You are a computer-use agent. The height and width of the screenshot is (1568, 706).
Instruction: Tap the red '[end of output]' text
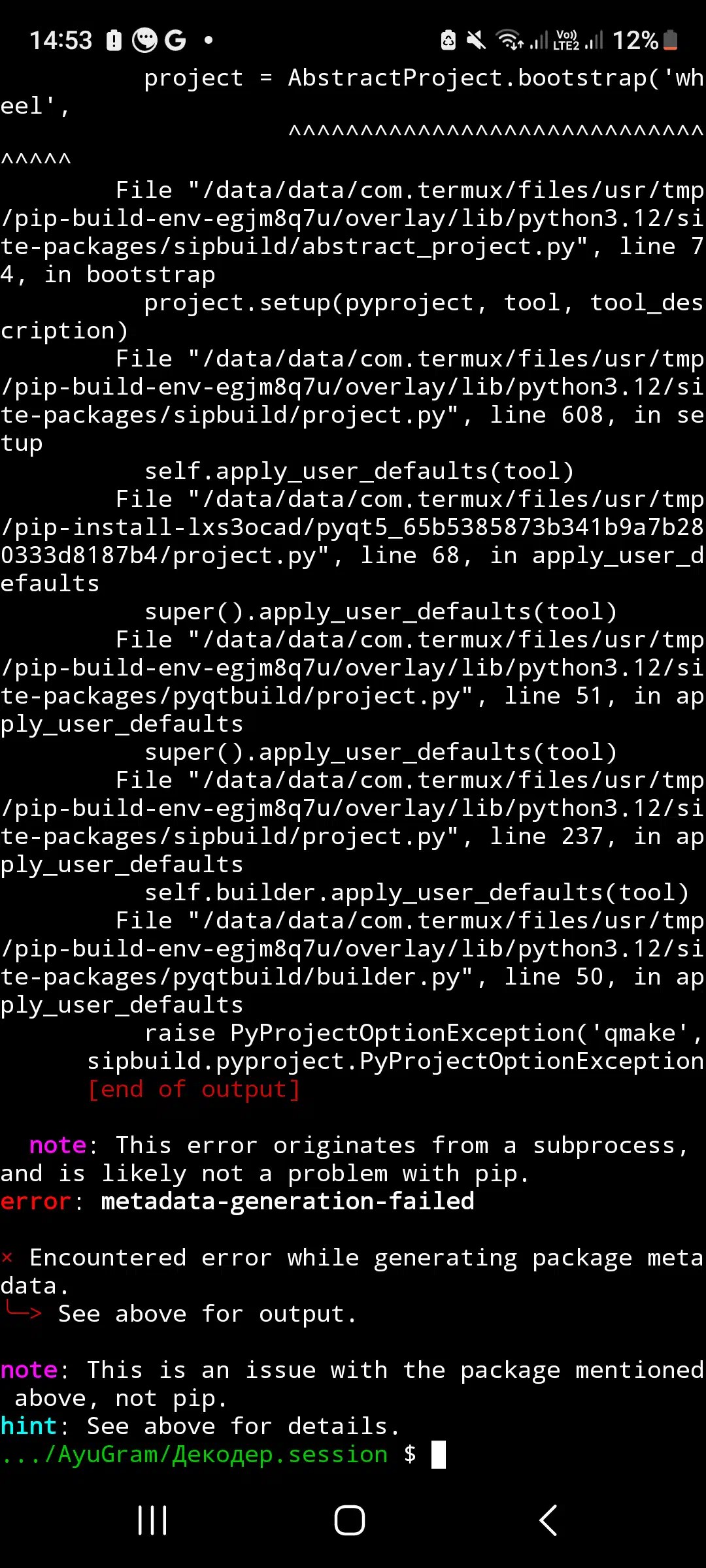click(x=194, y=1089)
